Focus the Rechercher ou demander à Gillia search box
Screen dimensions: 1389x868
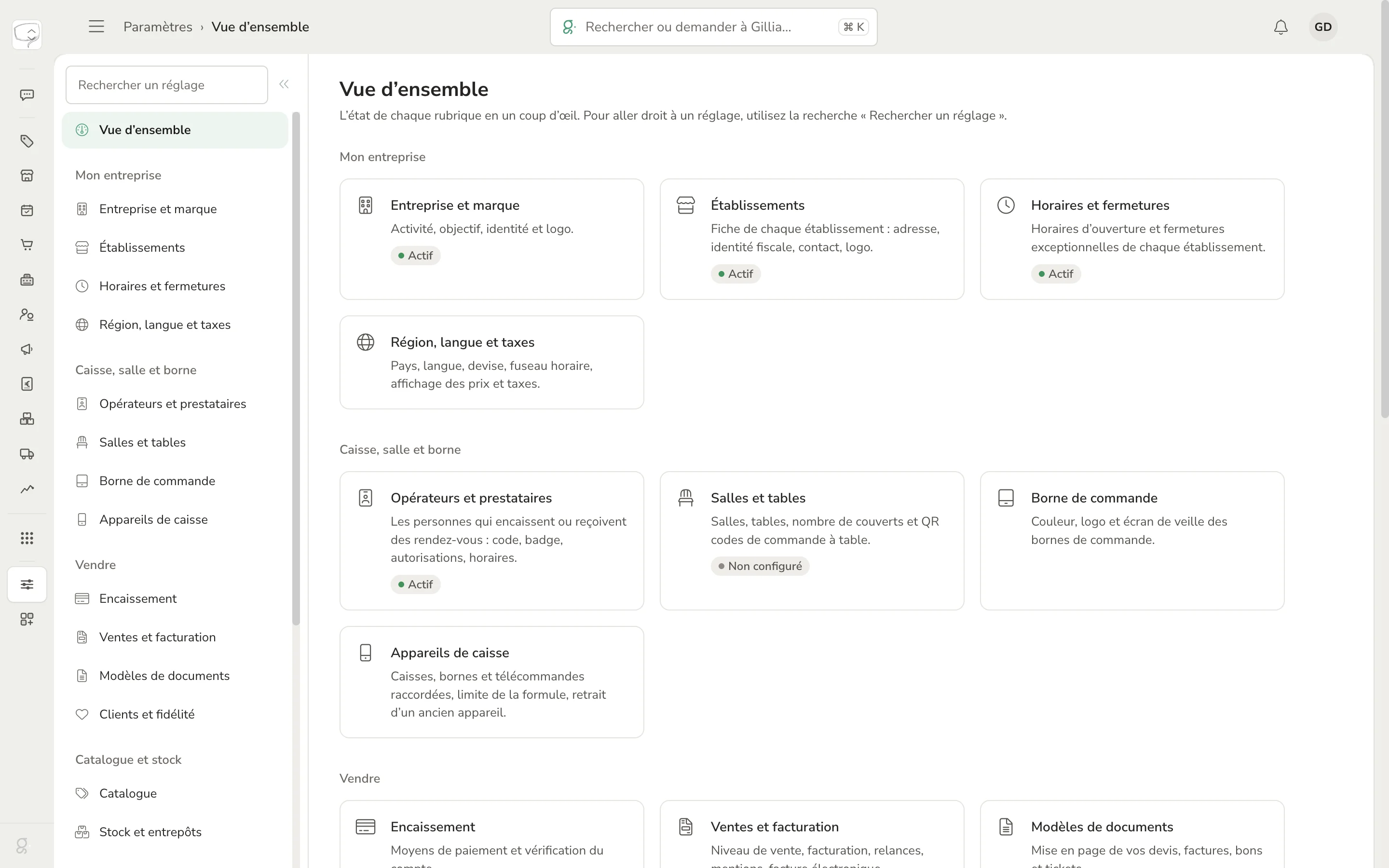(x=713, y=27)
